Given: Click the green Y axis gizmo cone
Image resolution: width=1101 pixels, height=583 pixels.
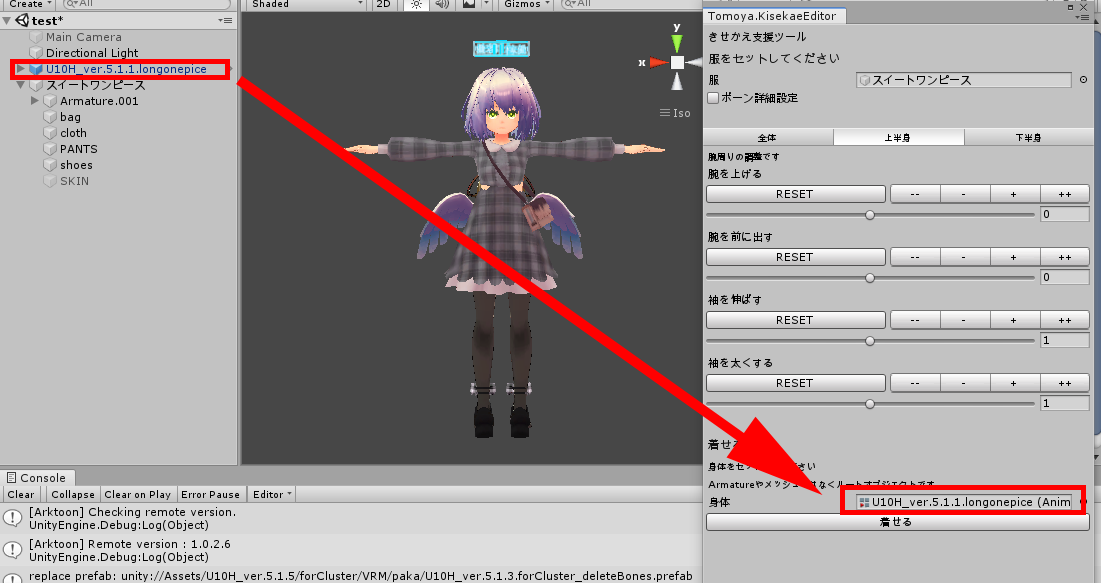Looking at the screenshot, I should [677, 43].
